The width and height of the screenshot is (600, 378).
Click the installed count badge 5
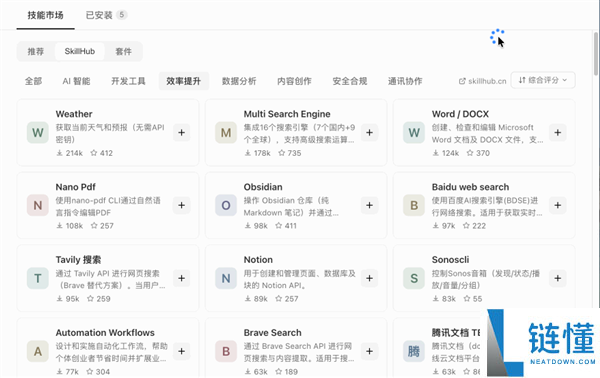pyautogui.click(x=122, y=15)
